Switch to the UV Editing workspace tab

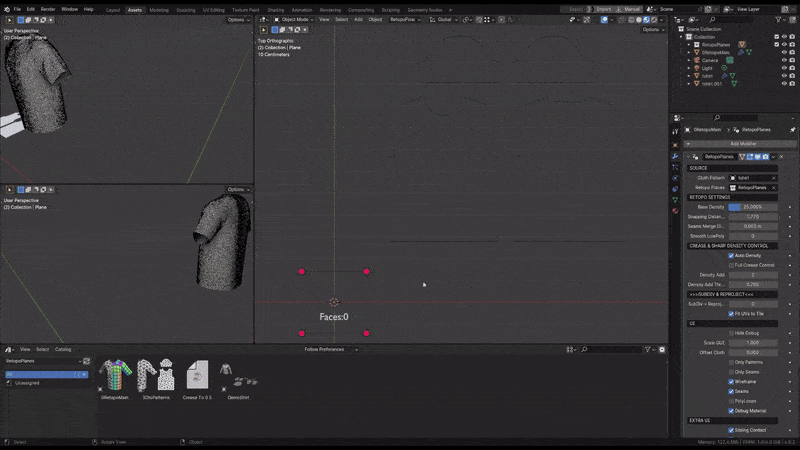[215, 9]
